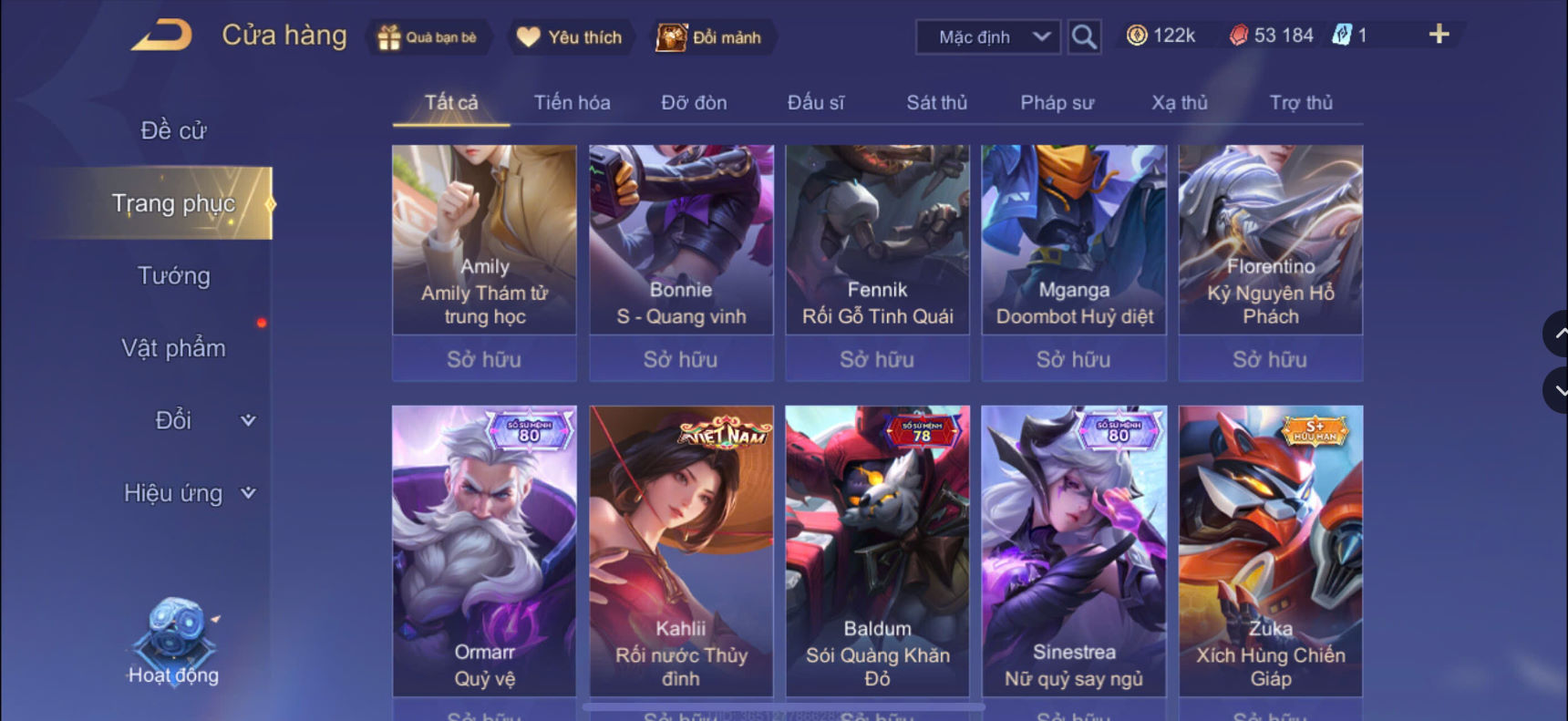
Task: Tap the golden back arrow logo
Action: point(161,36)
